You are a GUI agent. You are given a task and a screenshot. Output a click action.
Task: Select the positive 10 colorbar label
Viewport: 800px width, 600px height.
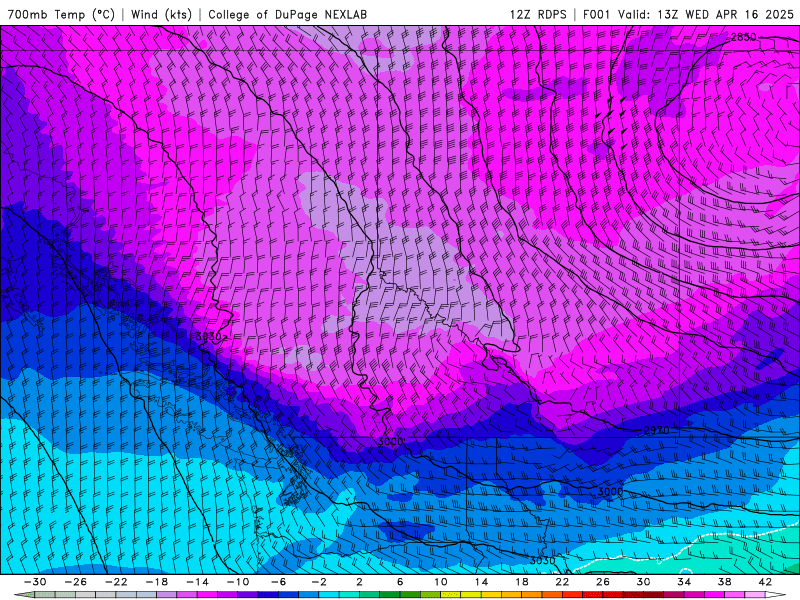click(x=441, y=582)
